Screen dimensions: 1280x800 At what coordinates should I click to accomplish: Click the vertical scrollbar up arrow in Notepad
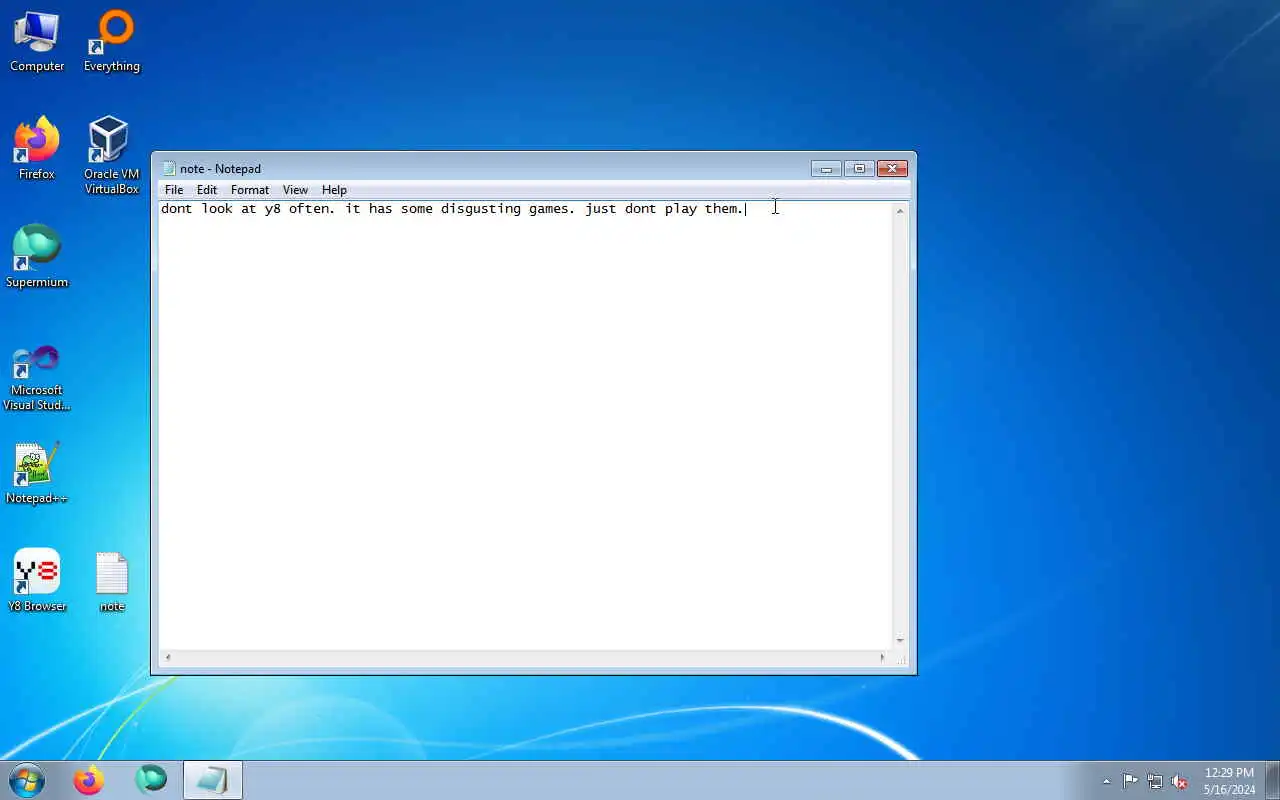click(x=900, y=211)
